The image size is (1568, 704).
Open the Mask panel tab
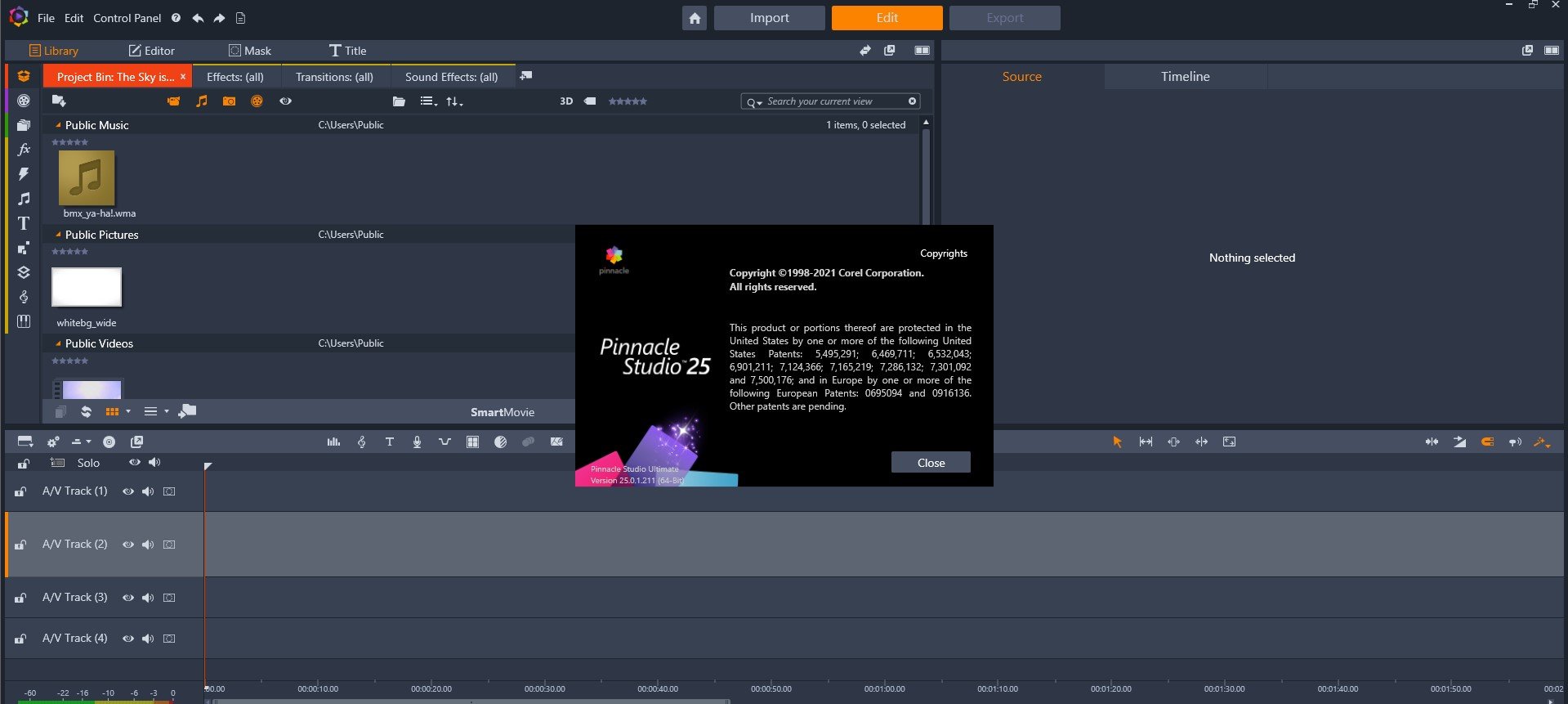tap(249, 51)
